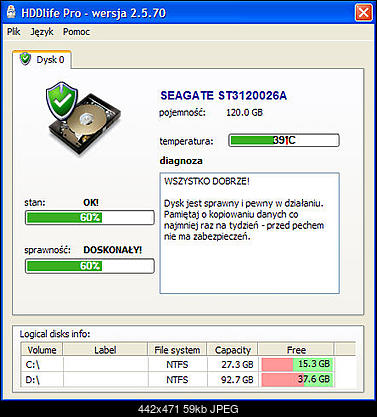Click the DOSKONAŁY! performance text
377x417 pixels.
pos(113,250)
